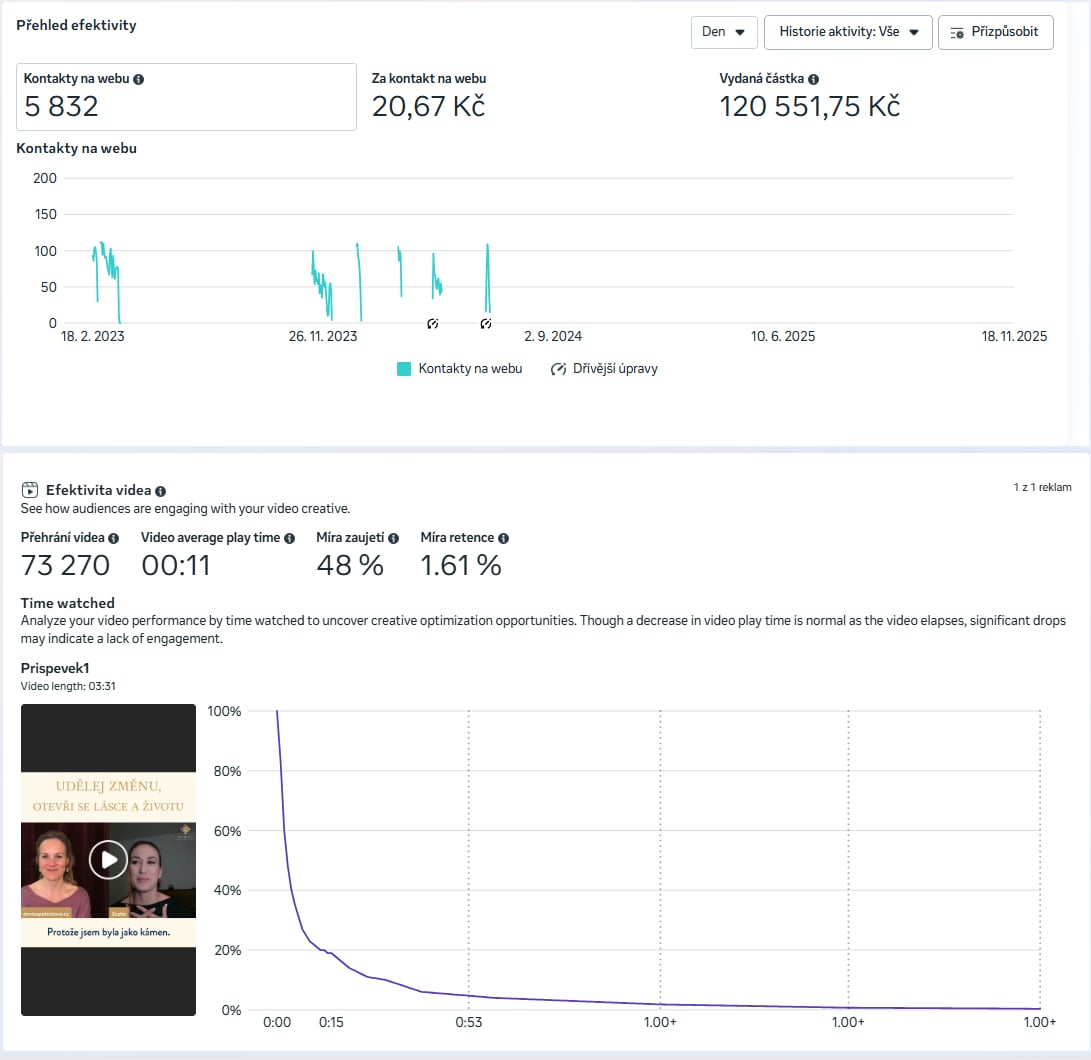1091x1060 pixels.
Task: Play the Prispevek1 video thumbnail
Action: pyautogui.click(x=108, y=859)
